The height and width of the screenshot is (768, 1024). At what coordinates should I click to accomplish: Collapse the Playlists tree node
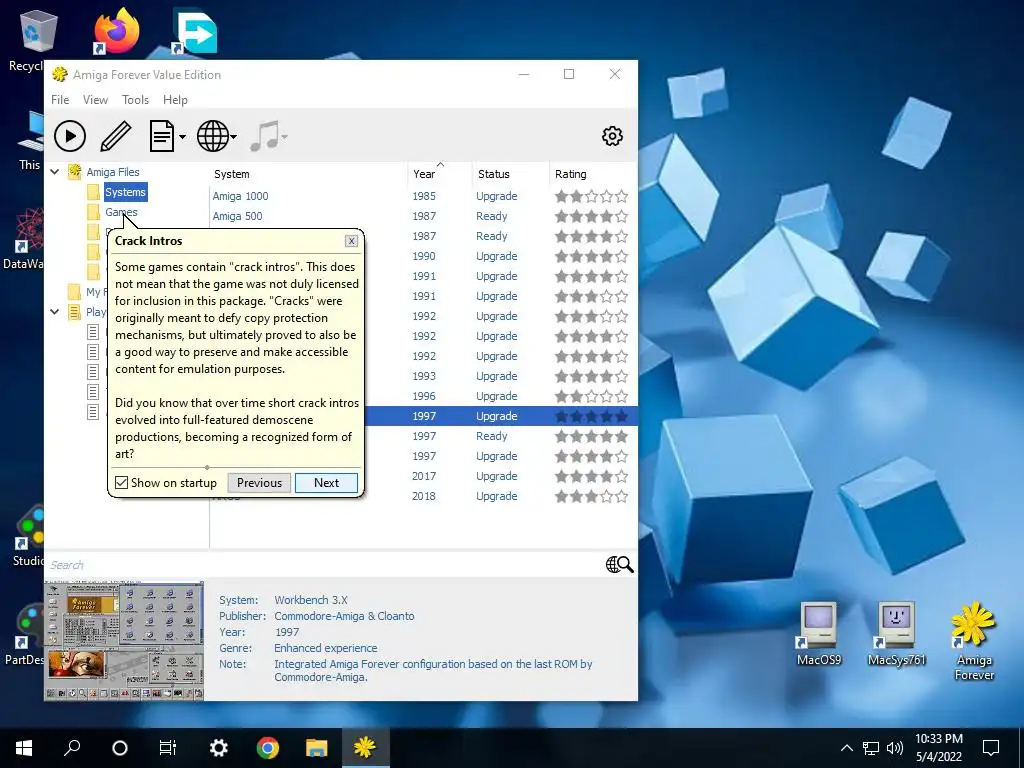click(55, 312)
